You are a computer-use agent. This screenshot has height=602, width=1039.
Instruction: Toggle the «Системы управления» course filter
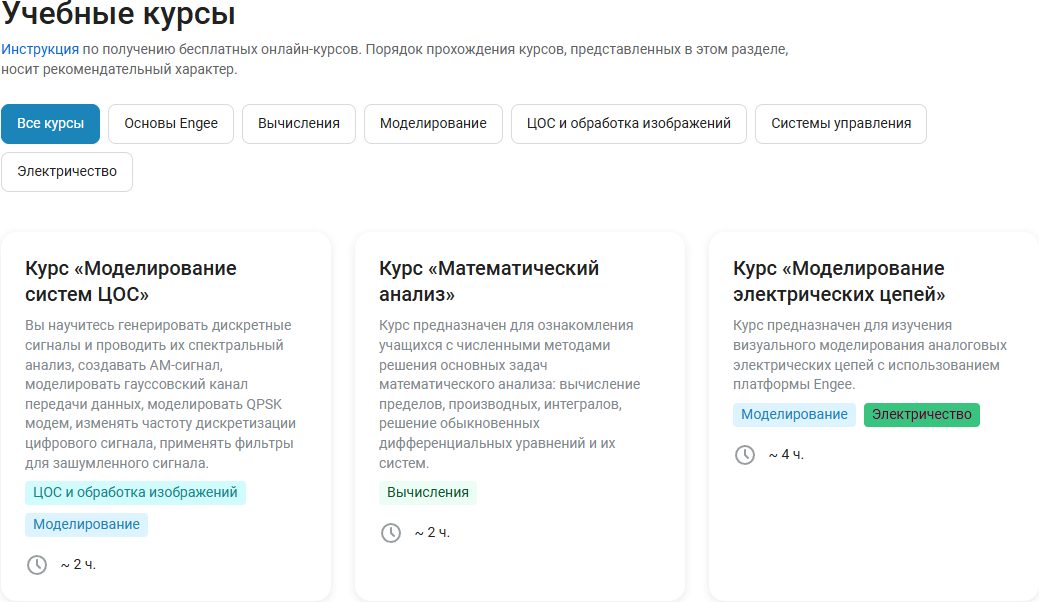click(840, 123)
